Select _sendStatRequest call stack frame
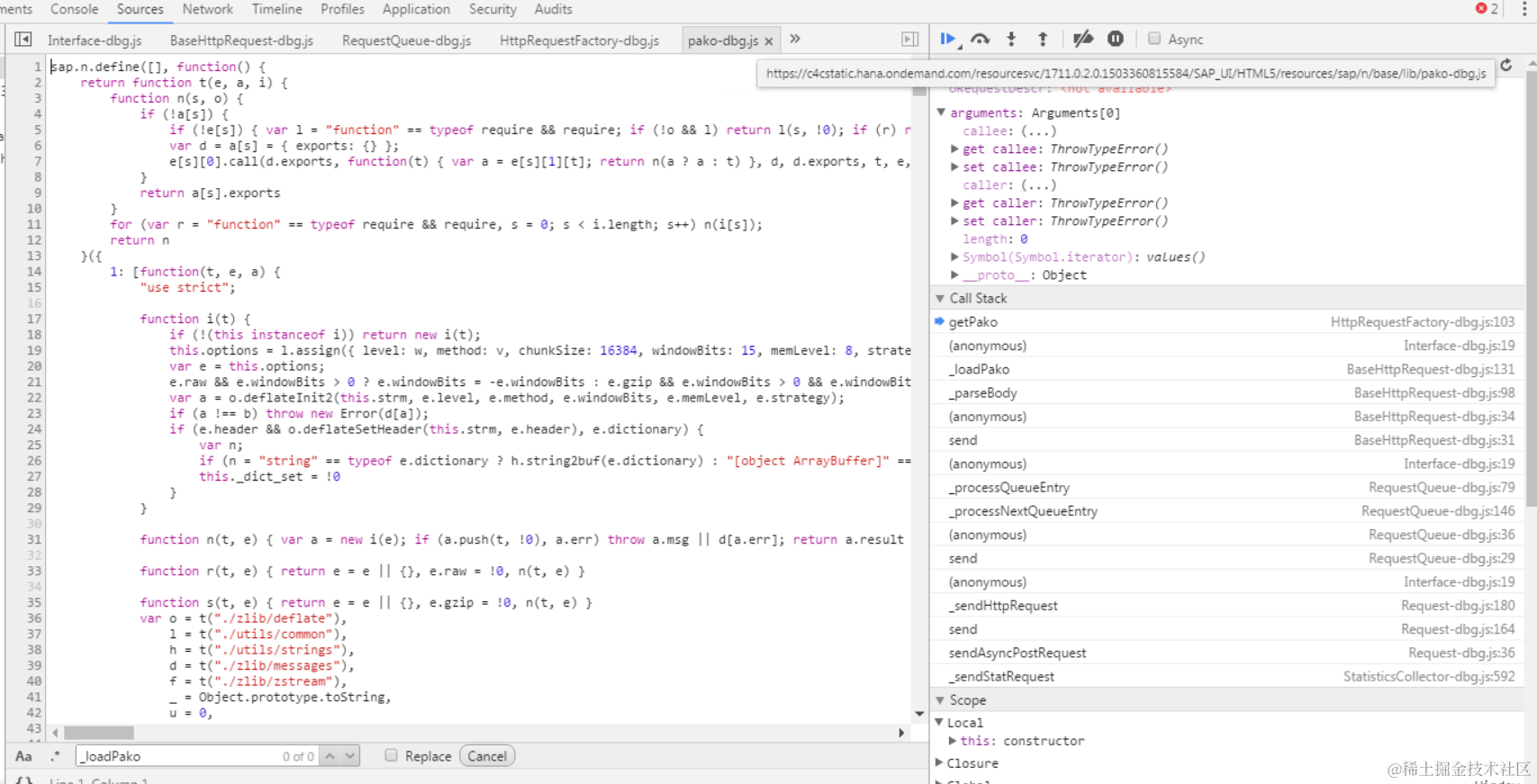Viewport: 1537px width, 784px height. click(1226, 676)
